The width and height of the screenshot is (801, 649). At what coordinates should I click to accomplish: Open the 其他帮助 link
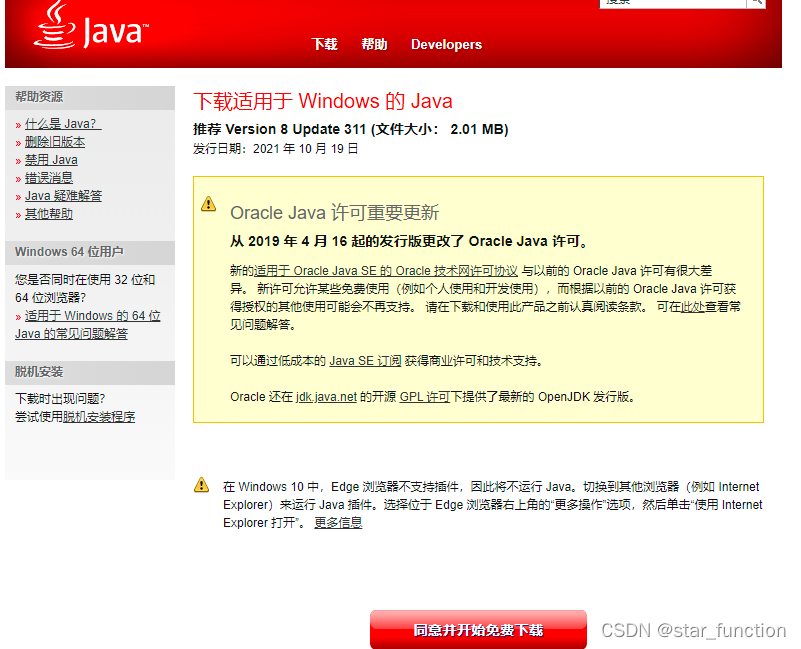coord(49,214)
